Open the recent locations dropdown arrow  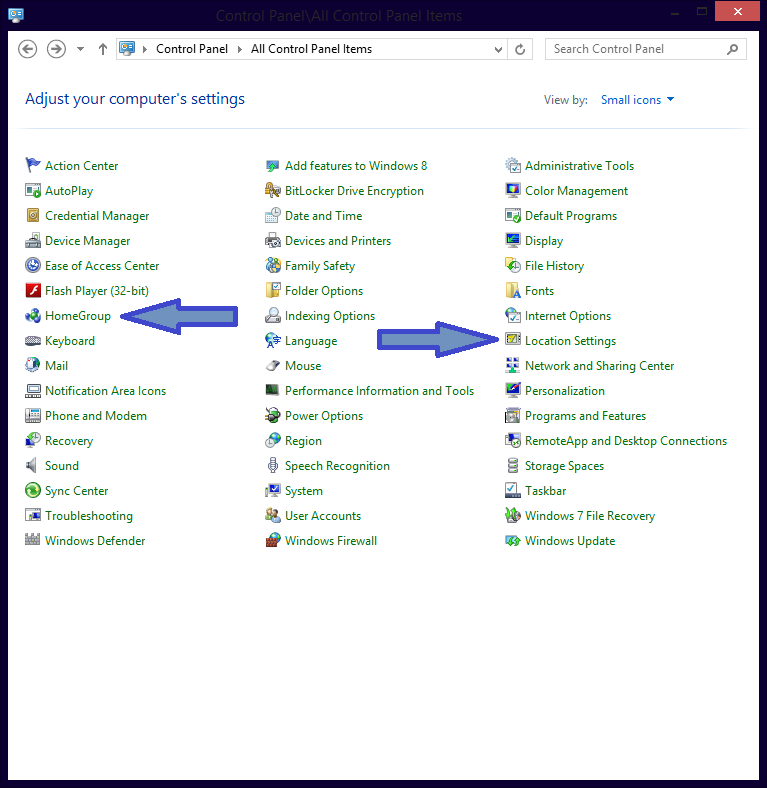[x=80, y=49]
